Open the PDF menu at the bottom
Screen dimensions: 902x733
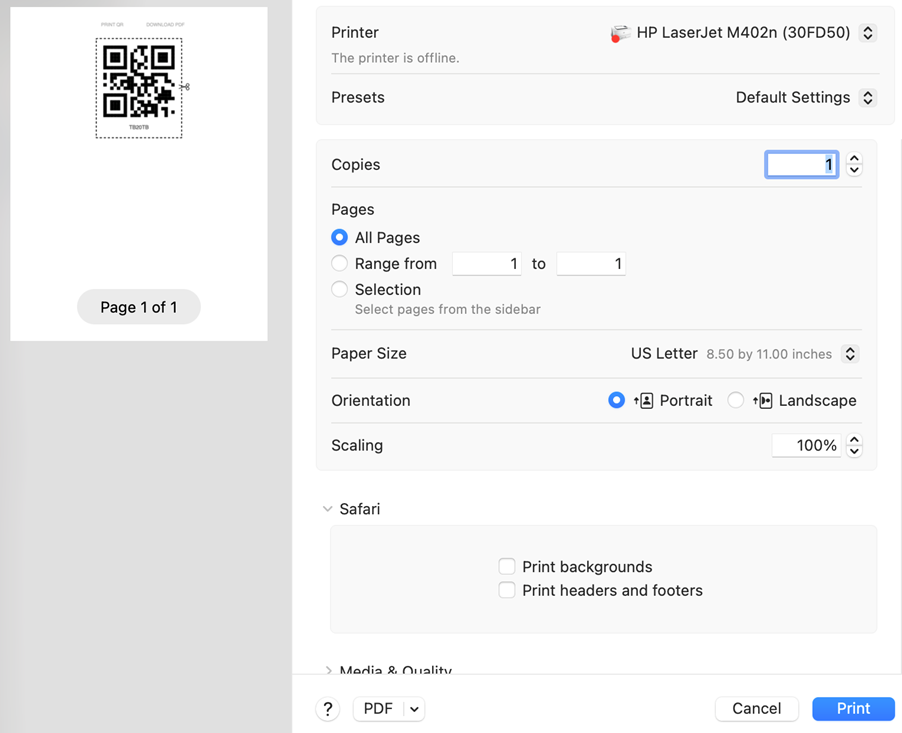(x=388, y=708)
